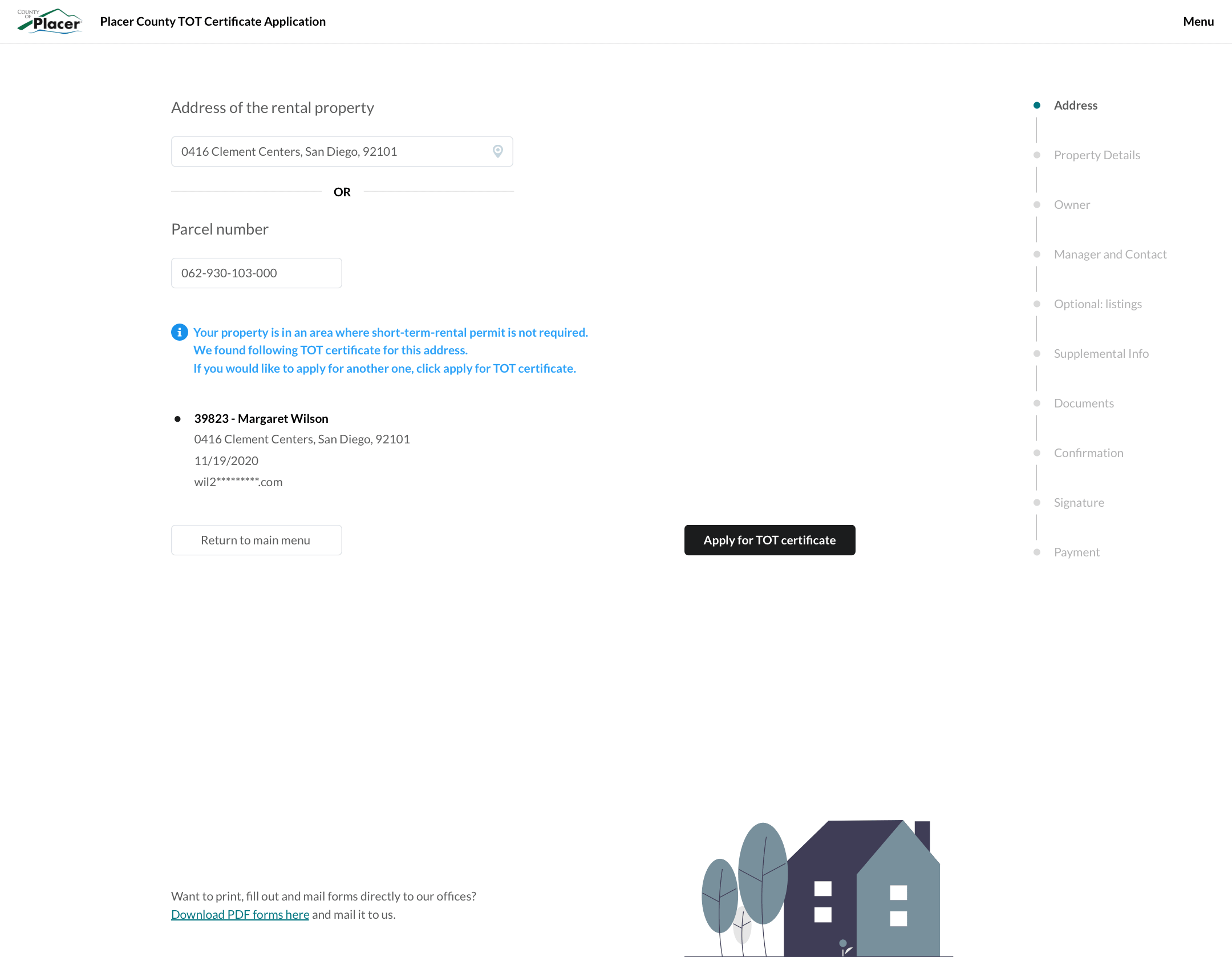Click the Payment step indicator dot
Image resolution: width=1232 pixels, height=957 pixels.
point(1036,552)
